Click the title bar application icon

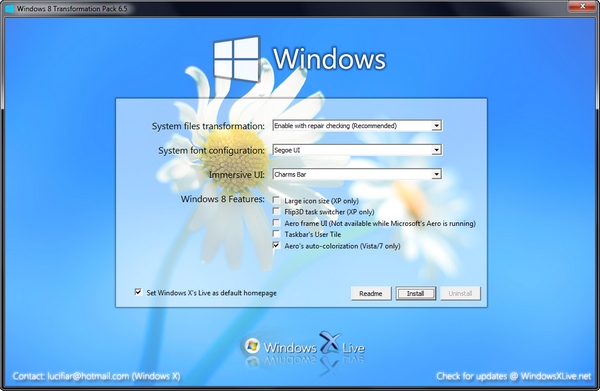tap(9, 8)
